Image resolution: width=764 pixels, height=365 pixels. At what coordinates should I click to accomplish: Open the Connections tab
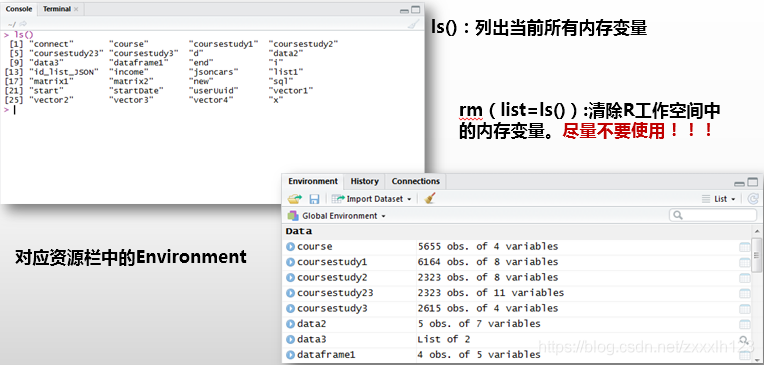416,181
